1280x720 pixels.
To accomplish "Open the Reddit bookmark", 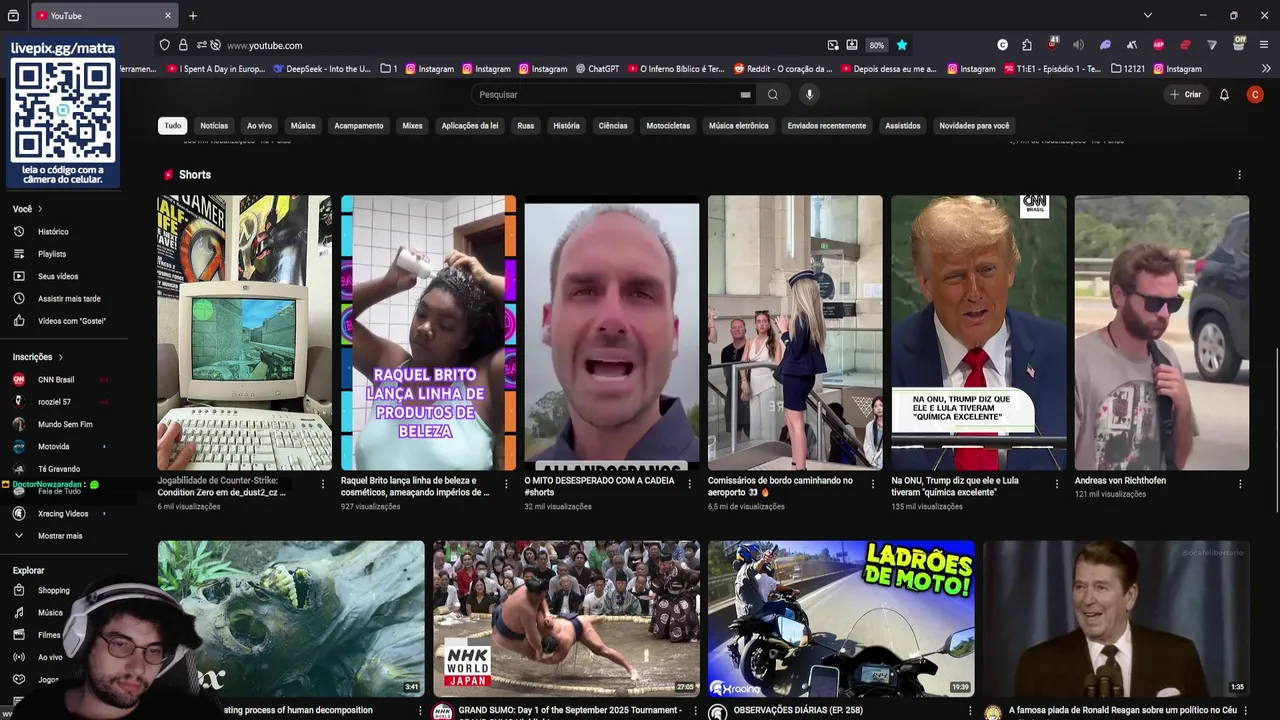I will [x=783, y=69].
